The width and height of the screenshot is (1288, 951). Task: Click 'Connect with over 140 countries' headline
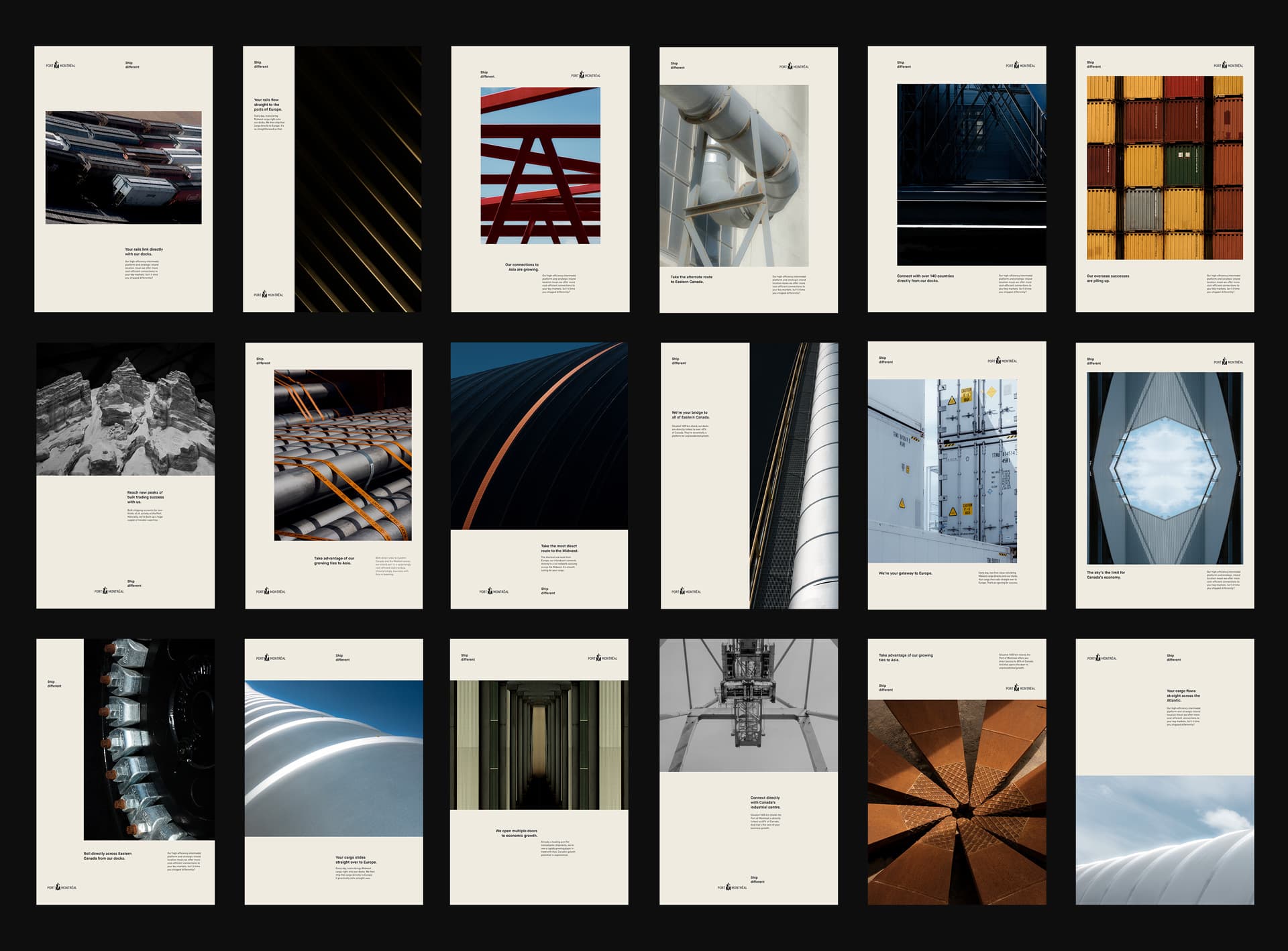pos(925,278)
